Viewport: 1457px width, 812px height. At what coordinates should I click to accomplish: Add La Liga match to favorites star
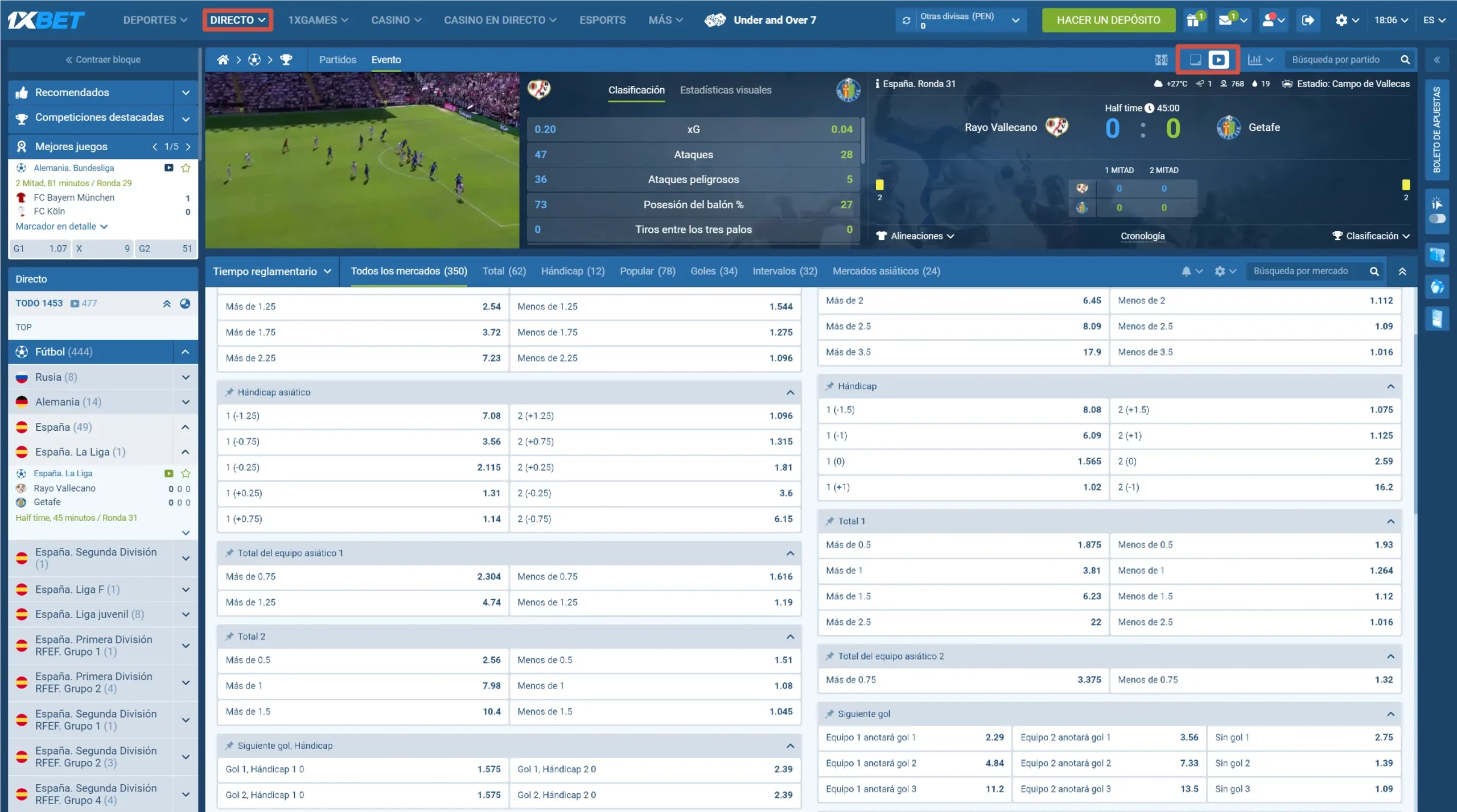pos(186,473)
